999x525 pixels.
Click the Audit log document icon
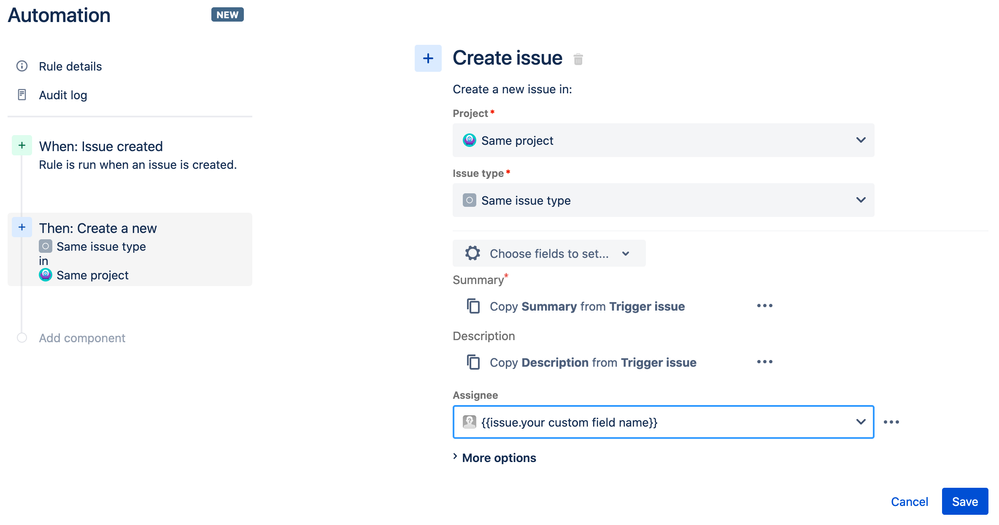[x=22, y=95]
